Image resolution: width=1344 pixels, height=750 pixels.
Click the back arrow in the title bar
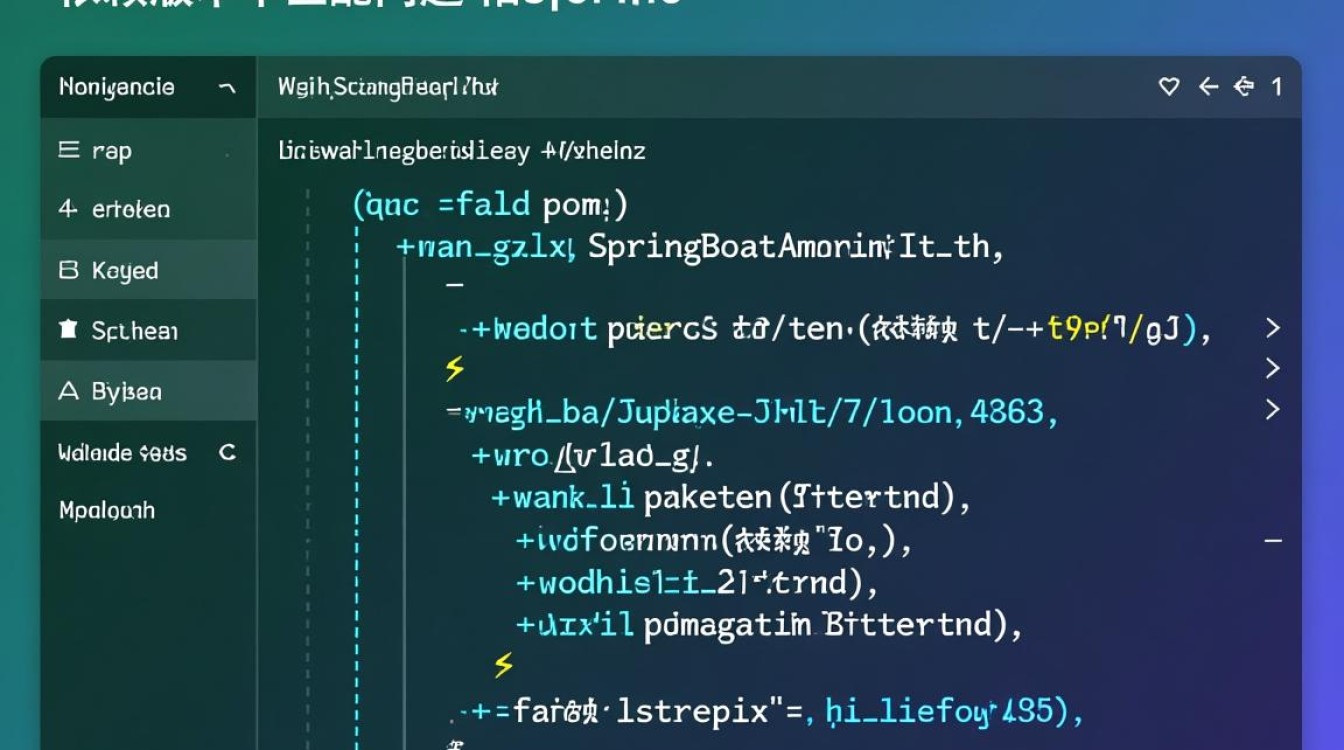(x=1205, y=88)
